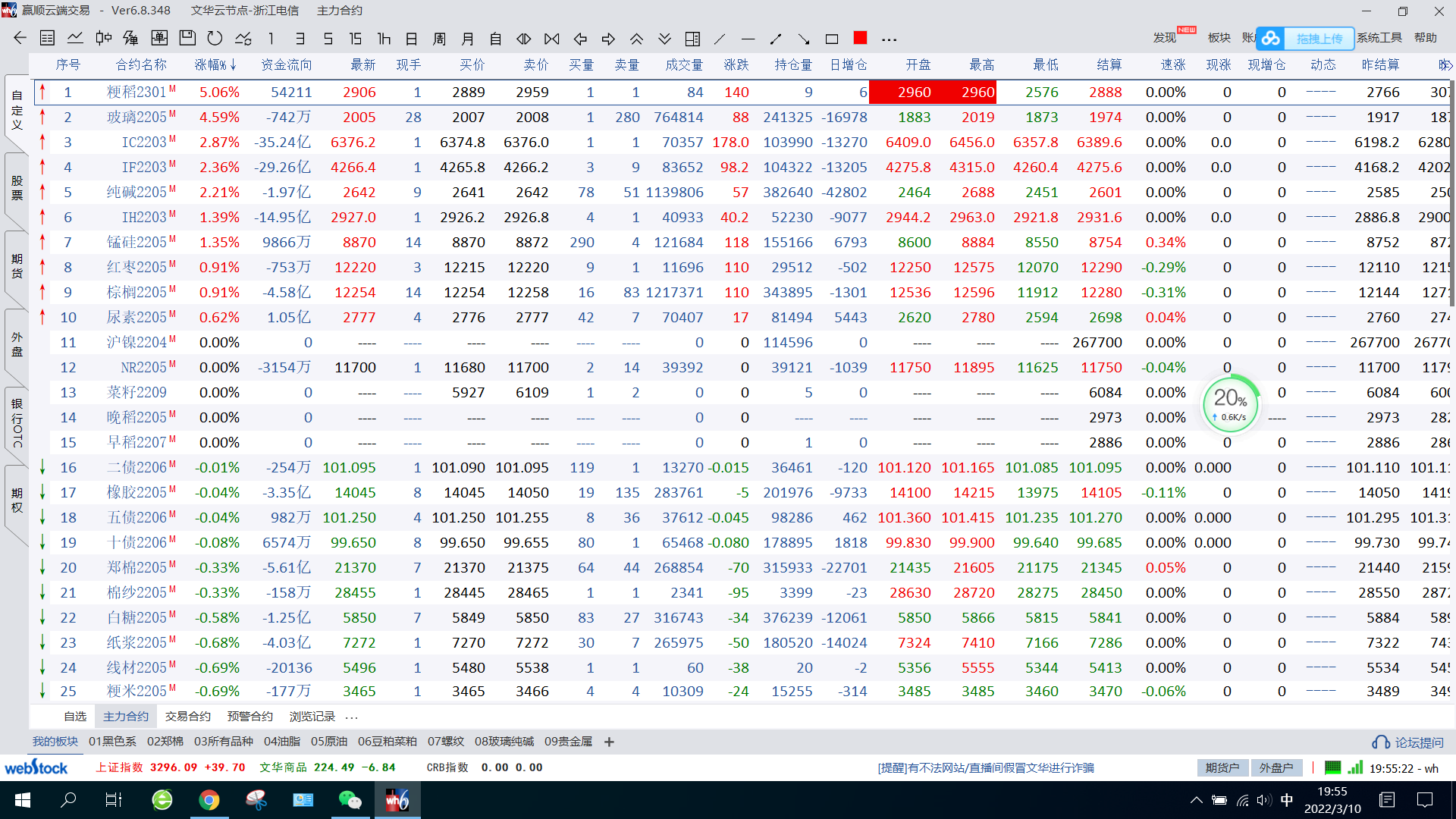Viewport: 1456px width, 819px height.
Task: Select the 09贵金属 sector tab
Action: (x=568, y=742)
